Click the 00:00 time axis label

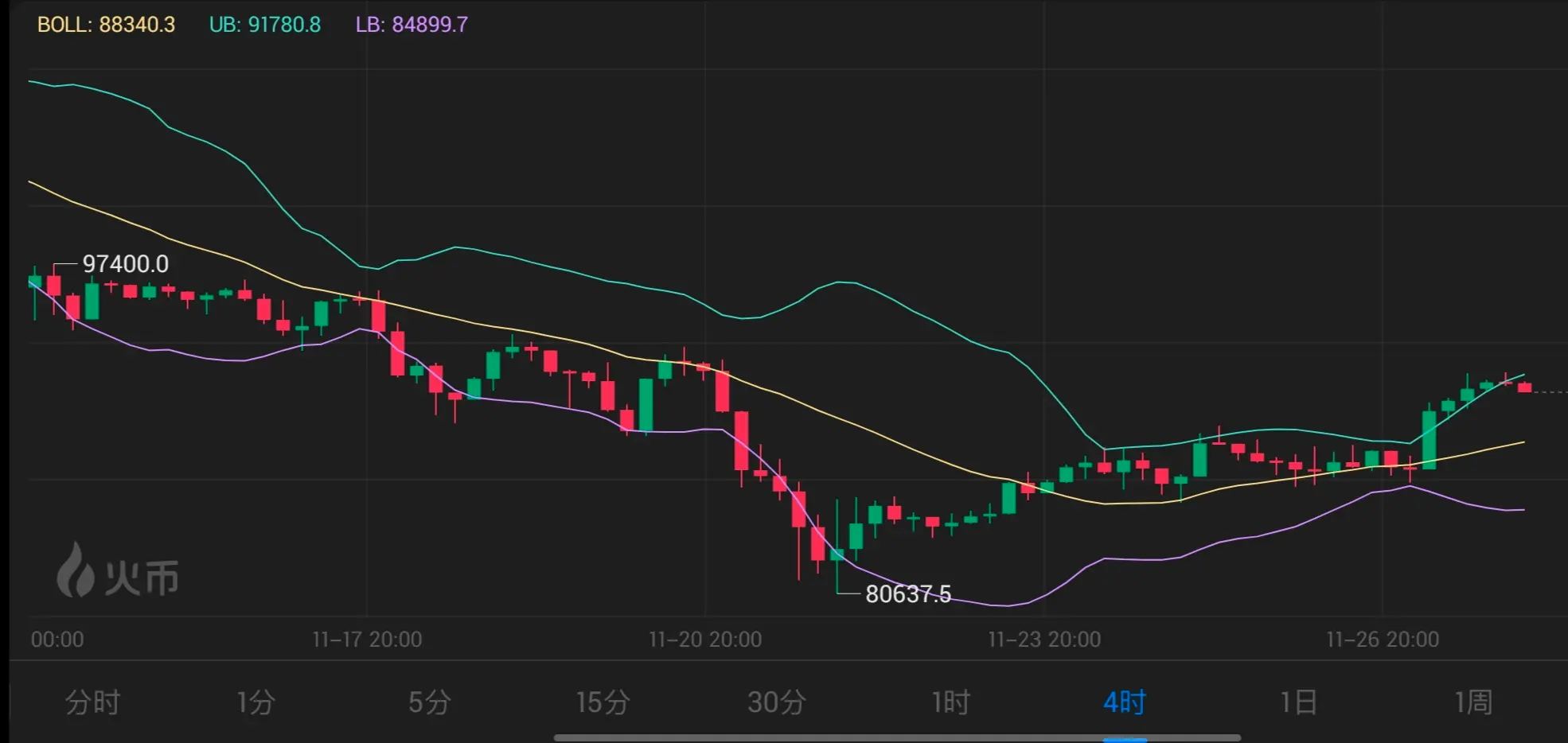point(57,640)
